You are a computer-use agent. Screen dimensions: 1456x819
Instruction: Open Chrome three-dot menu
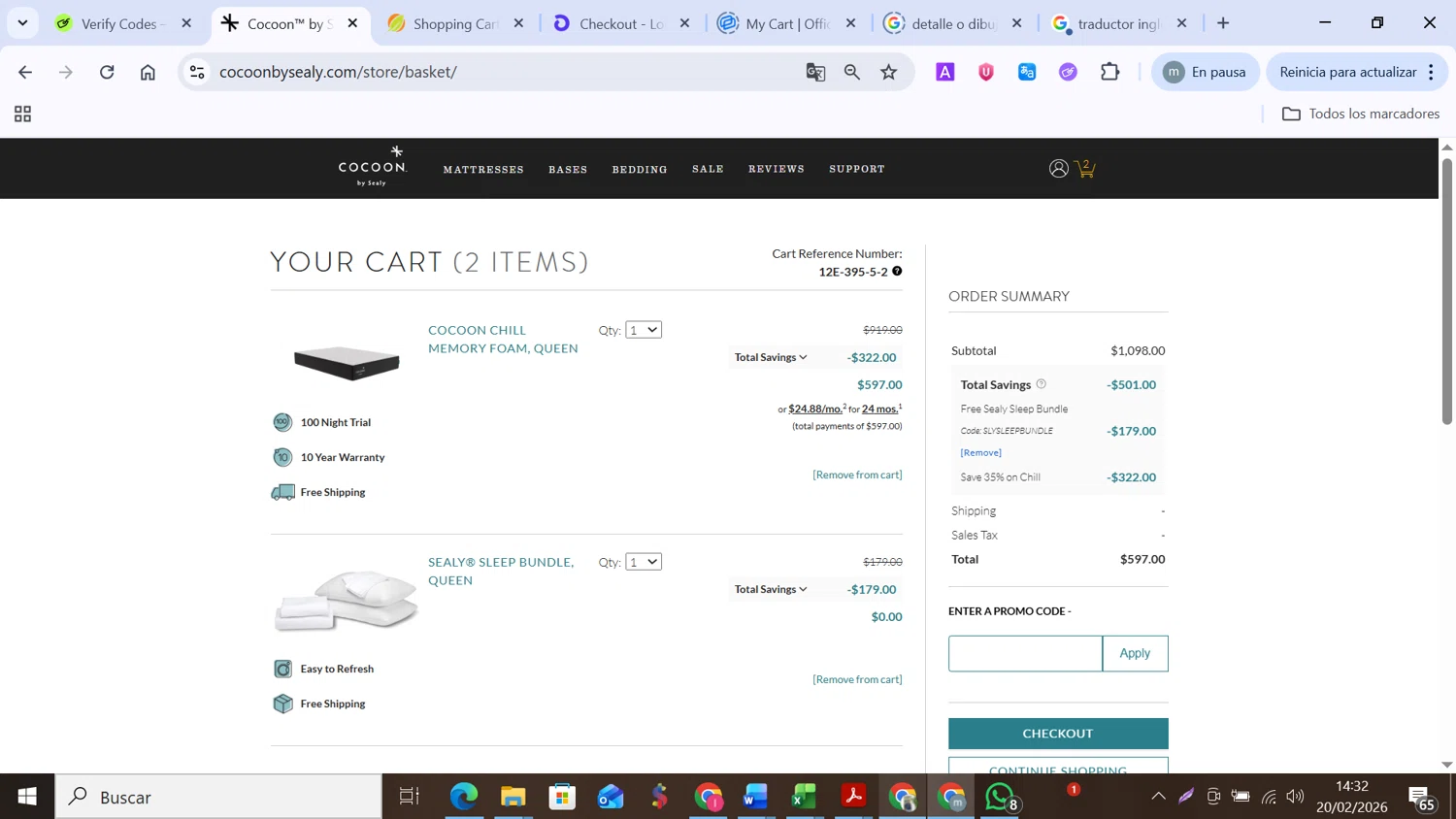pyautogui.click(x=1431, y=72)
